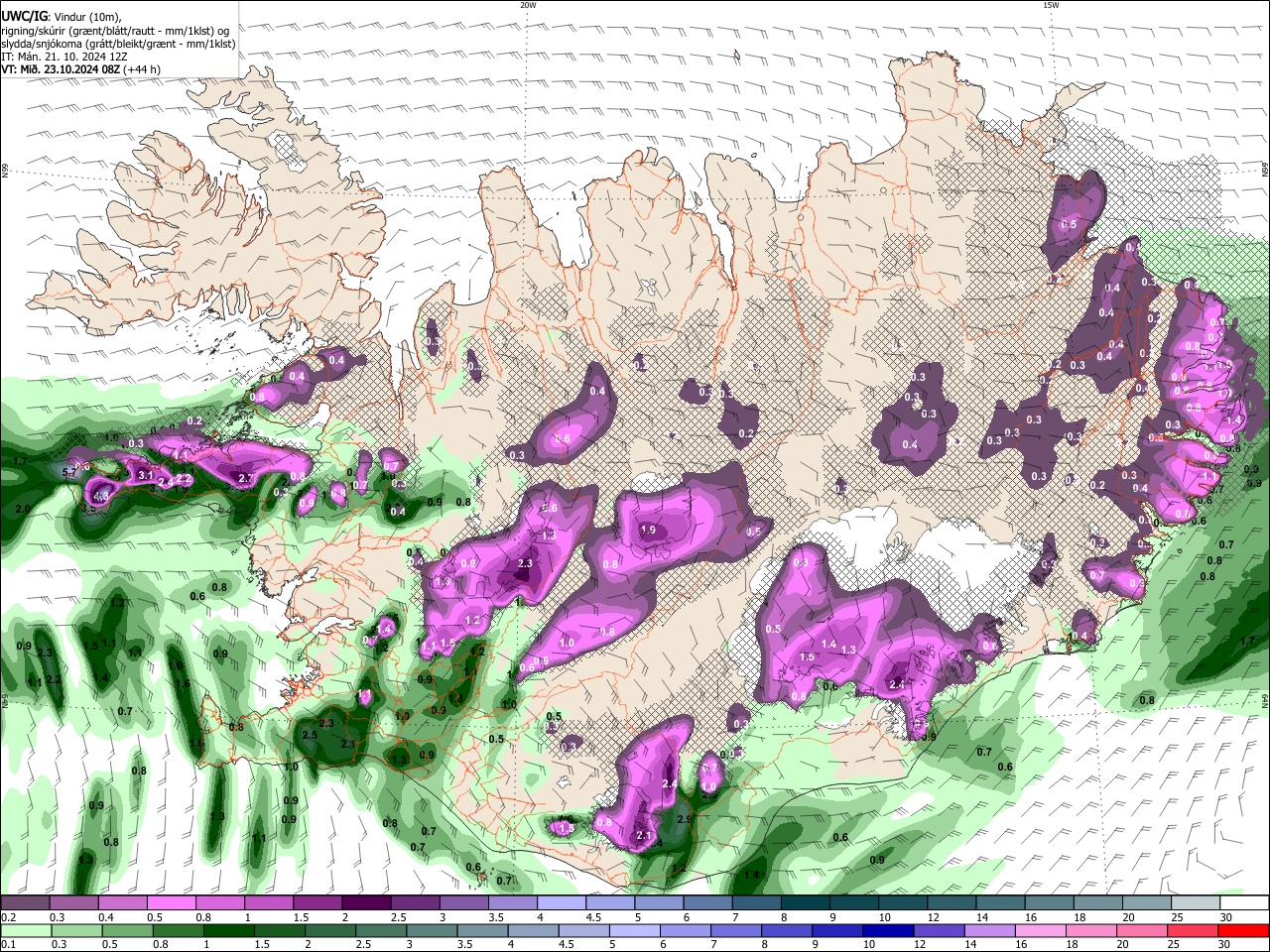Click the 'IT: Mán. 21. 10. 2024 12Z' line
Viewport: 1270px width, 952px height.
click(x=64, y=57)
